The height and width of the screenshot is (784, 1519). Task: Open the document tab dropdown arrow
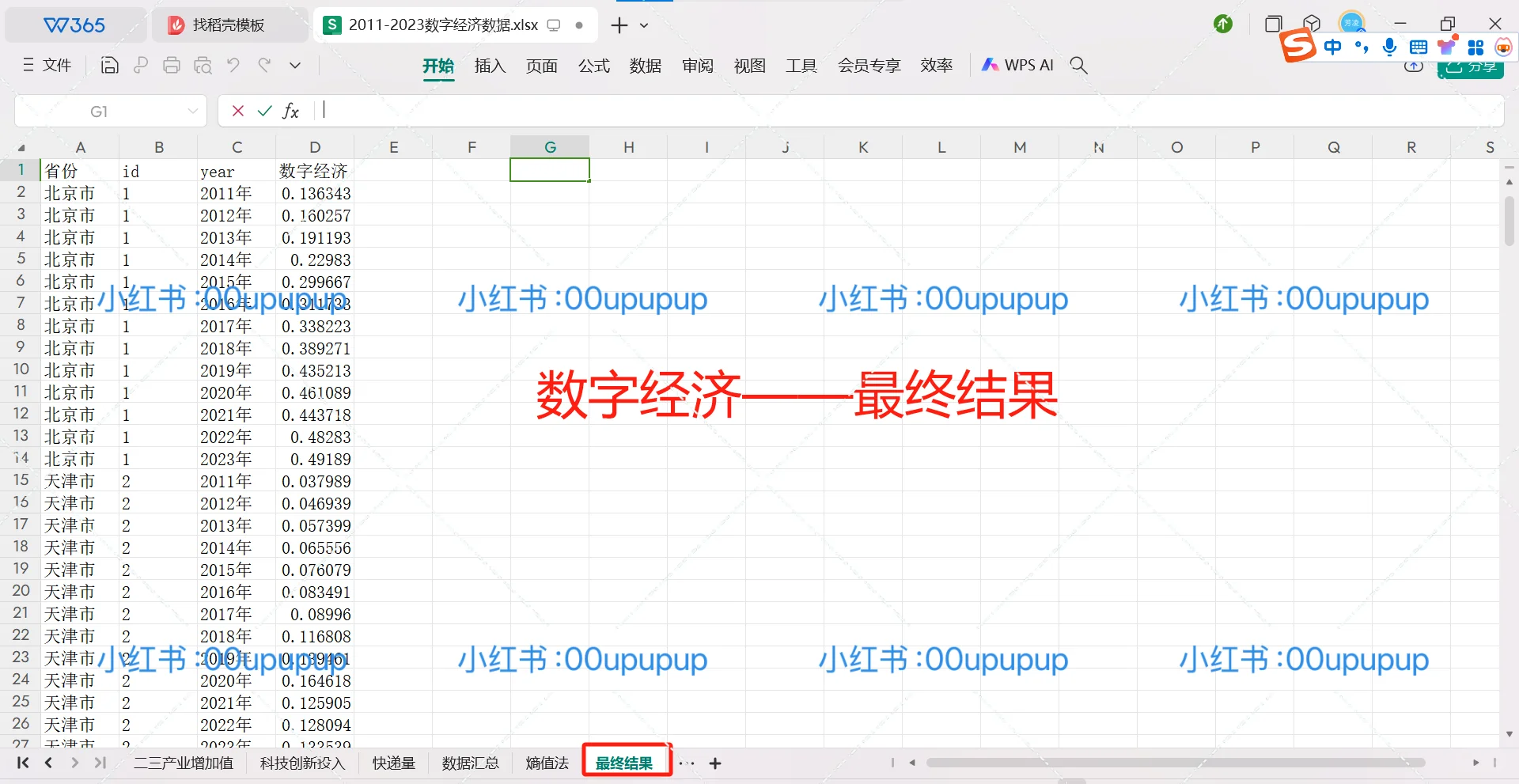[x=645, y=25]
